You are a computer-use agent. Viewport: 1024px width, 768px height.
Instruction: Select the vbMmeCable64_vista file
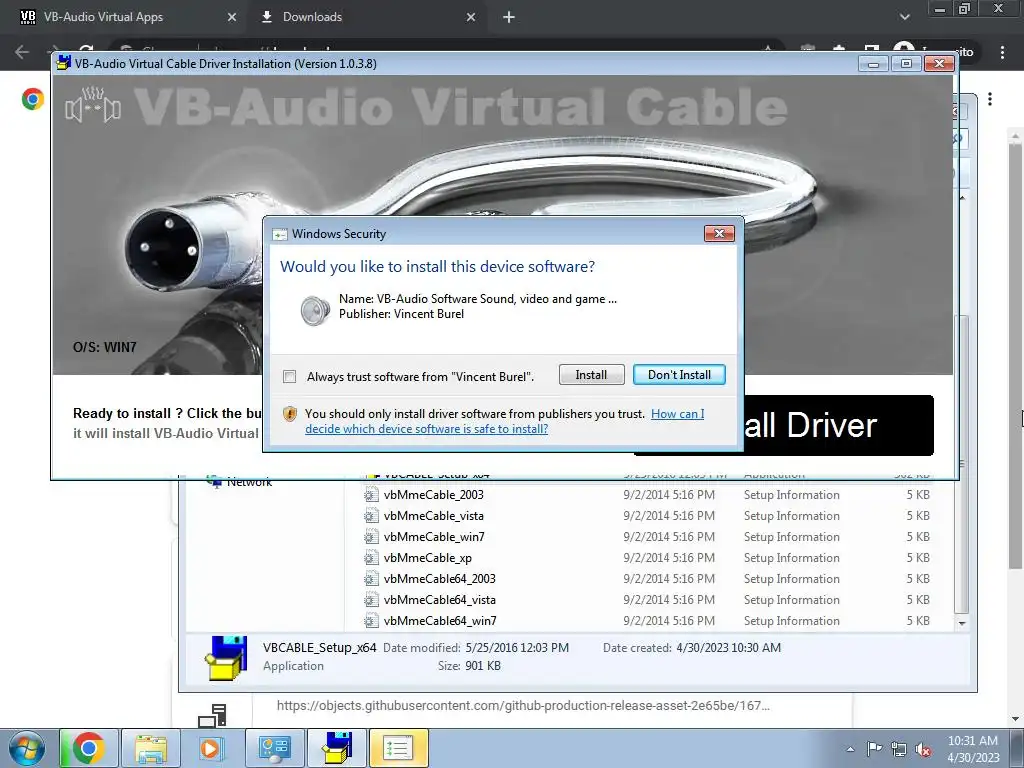coord(440,600)
